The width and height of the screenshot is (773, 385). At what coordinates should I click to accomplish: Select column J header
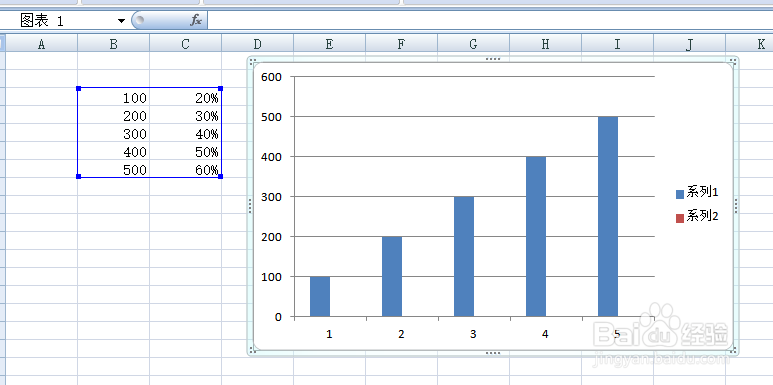(689, 44)
